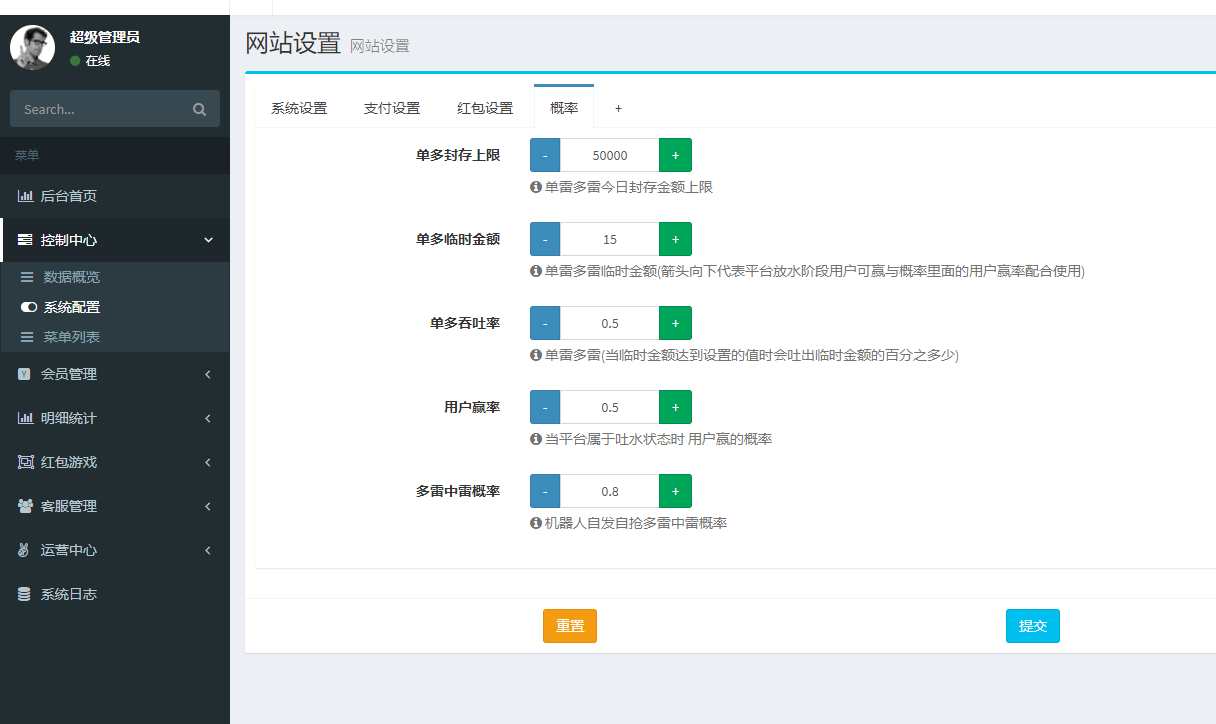
Task: Decrease 用户赢率 with the minus stepper
Action: coord(544,407)
